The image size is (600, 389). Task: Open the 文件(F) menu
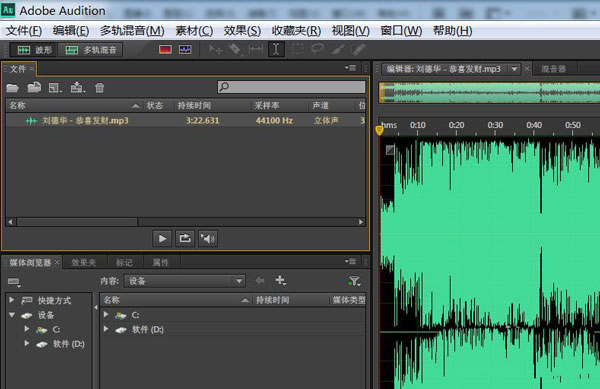click(x=24, y=31)
